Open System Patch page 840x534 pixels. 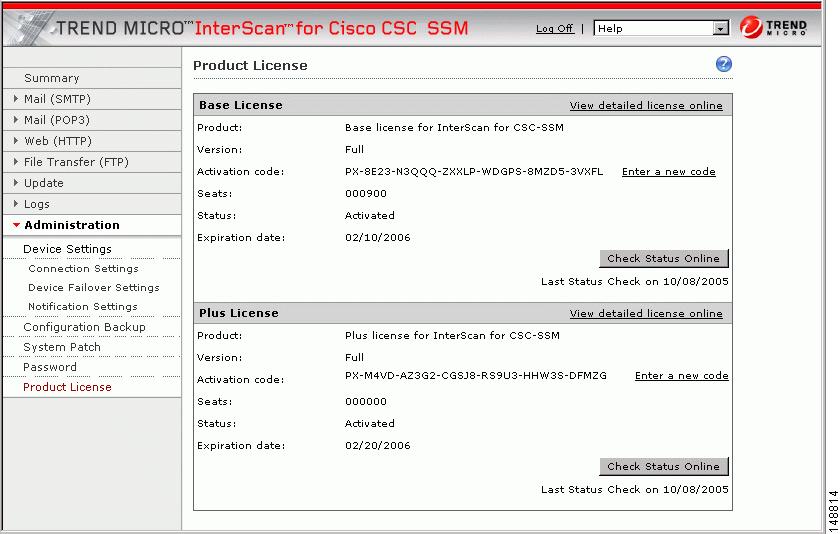62,347
